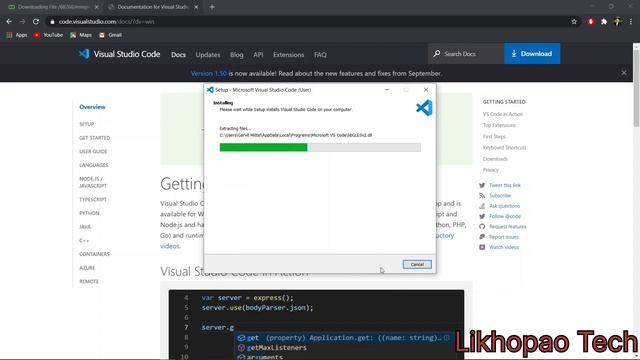Click the Ask questions icon
The width and height of the screenshot is (640, 360).
[x=482, y=206]
